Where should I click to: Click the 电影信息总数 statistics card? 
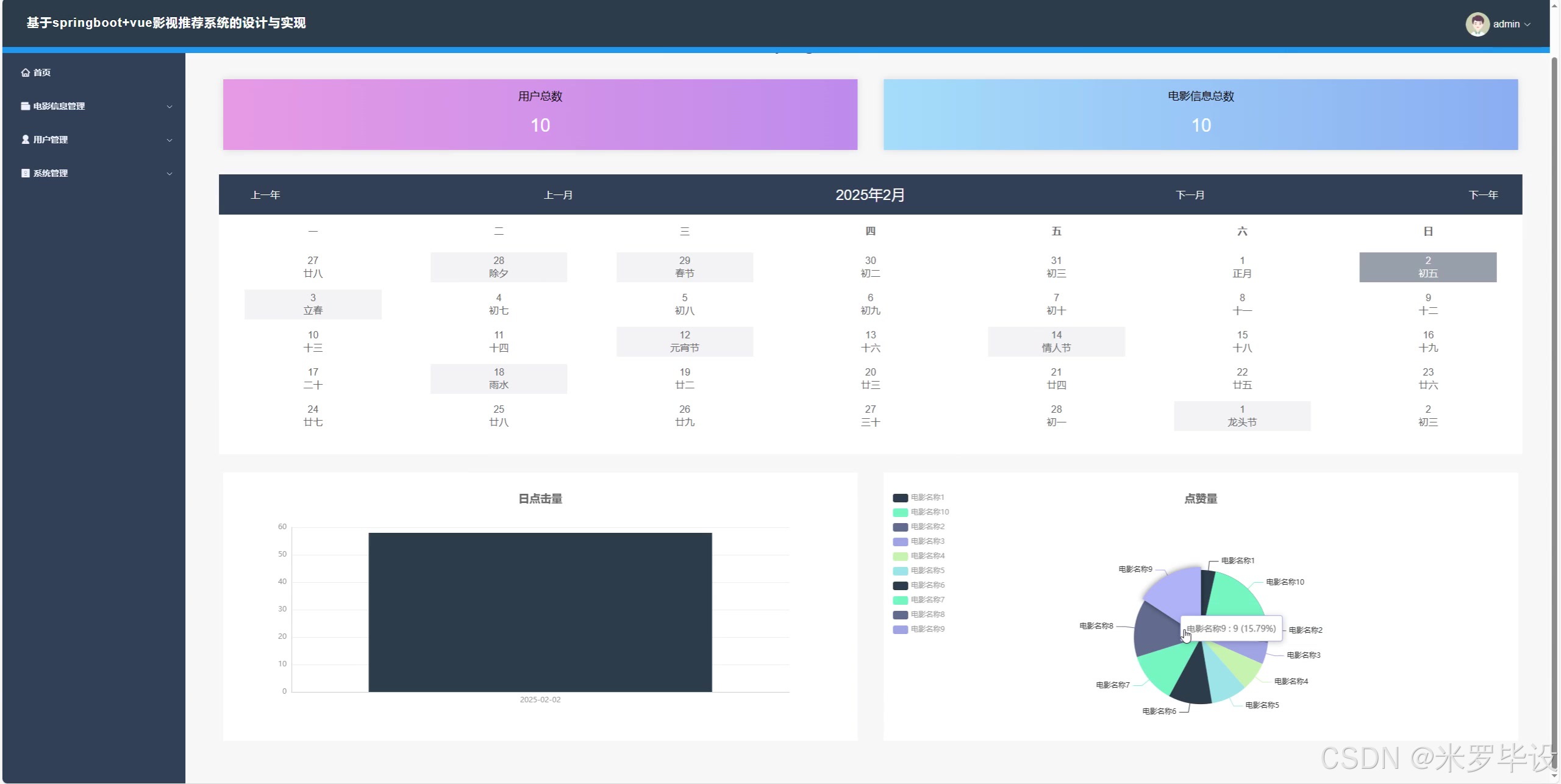[1201, 115]
